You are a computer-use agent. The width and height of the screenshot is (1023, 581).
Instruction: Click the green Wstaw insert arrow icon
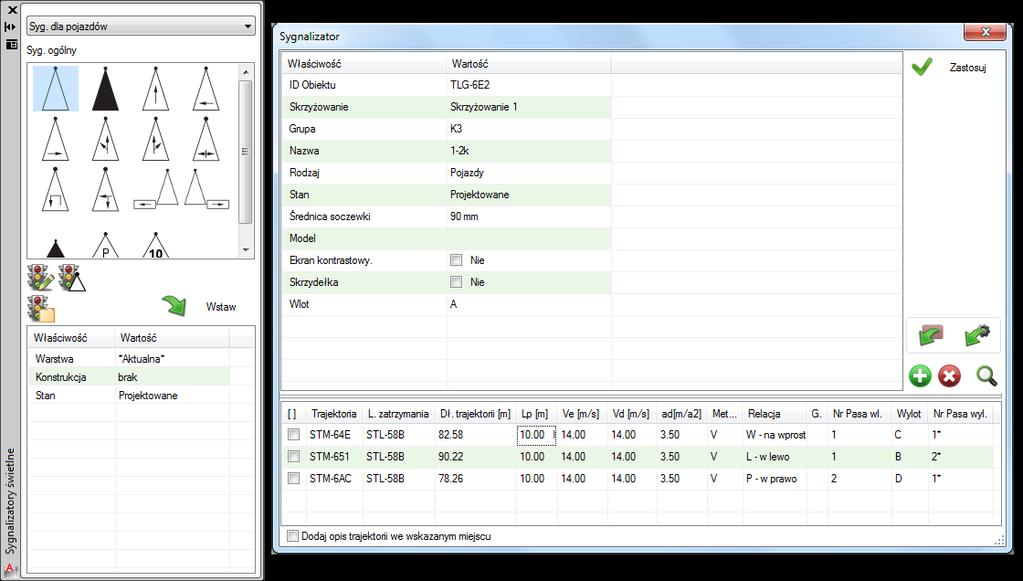174,306
